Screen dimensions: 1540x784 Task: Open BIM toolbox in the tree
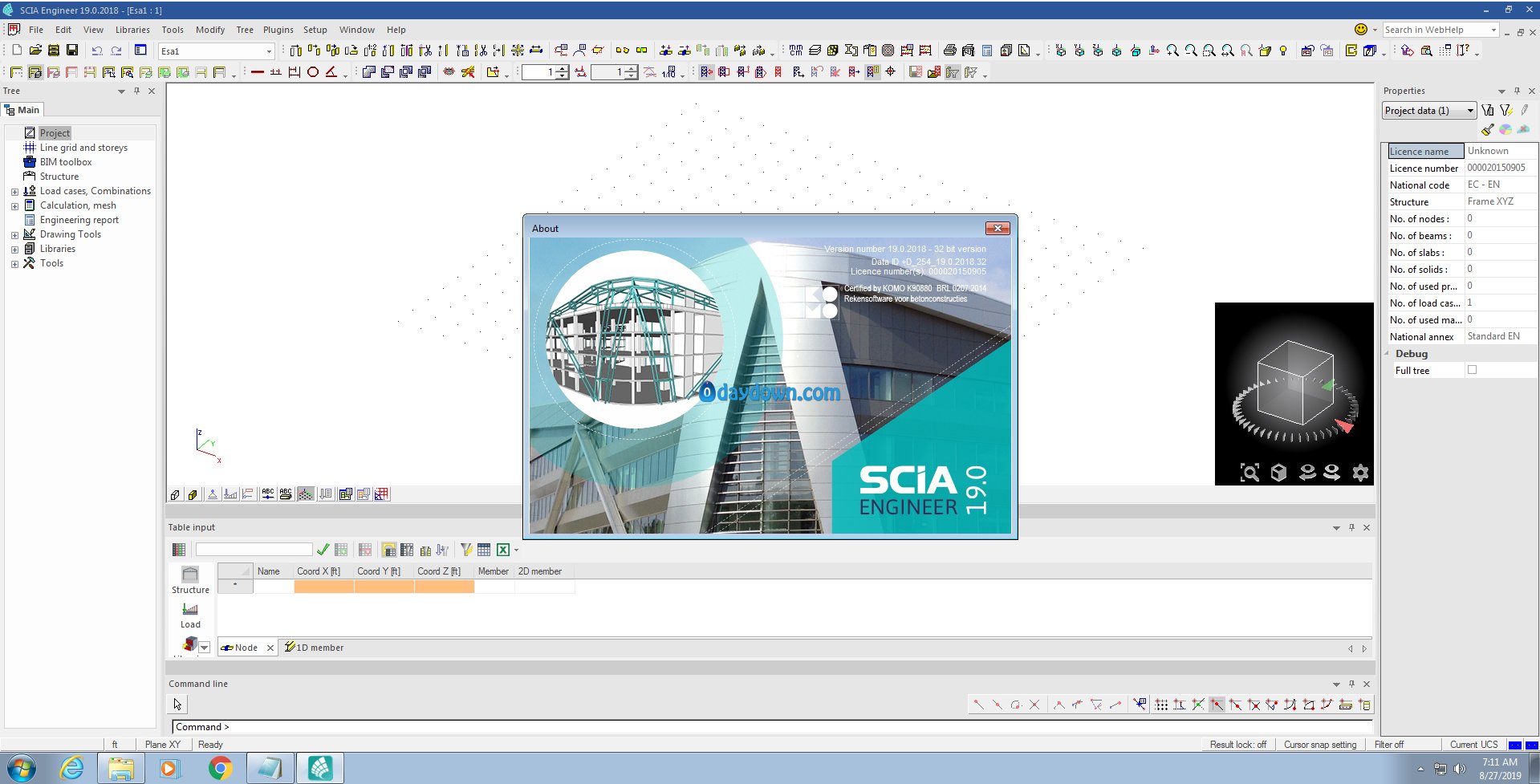coord(66,162)
